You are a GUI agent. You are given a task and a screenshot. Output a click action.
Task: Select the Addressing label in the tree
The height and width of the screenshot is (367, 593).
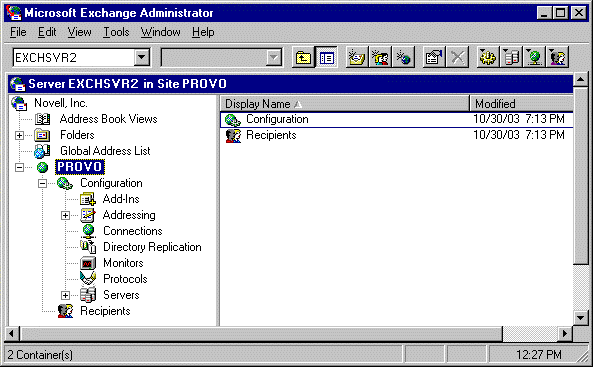pyautogui.click(x=129, y=215)
